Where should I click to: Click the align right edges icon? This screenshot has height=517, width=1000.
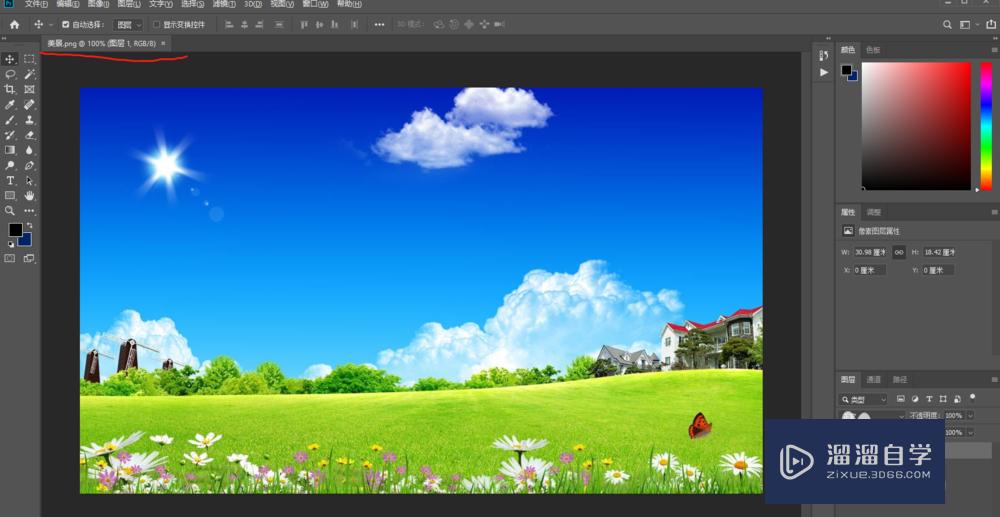point(259,25)
